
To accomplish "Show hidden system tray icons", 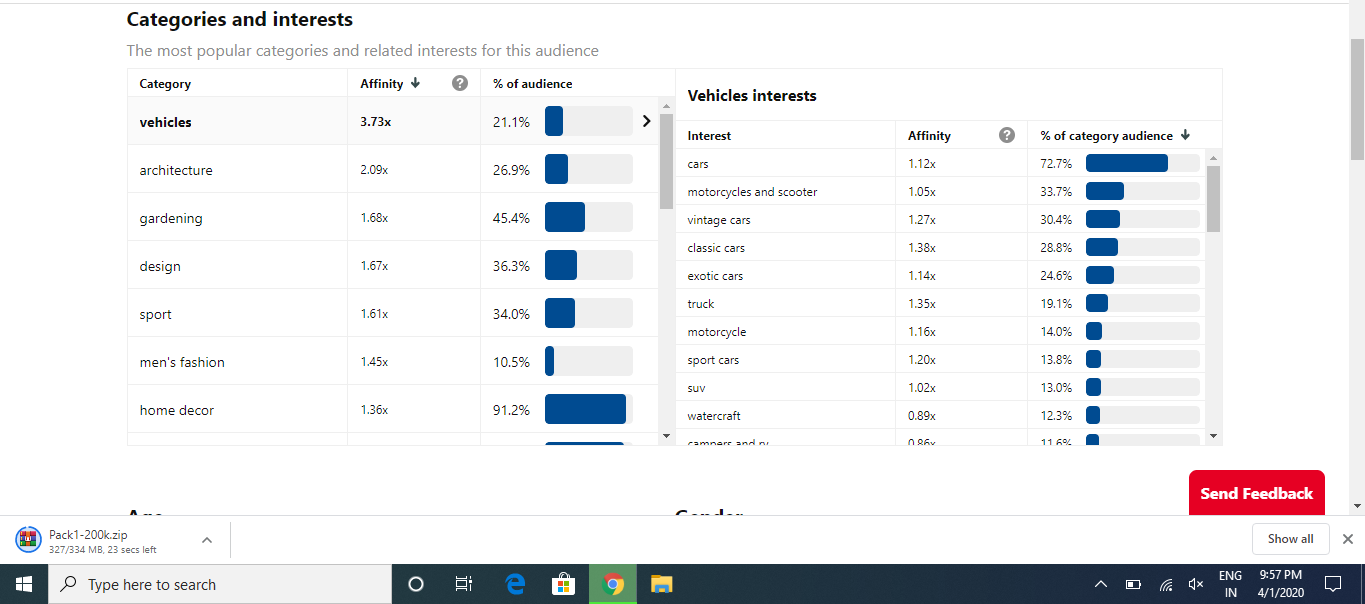I will (x=1101, y=584).
